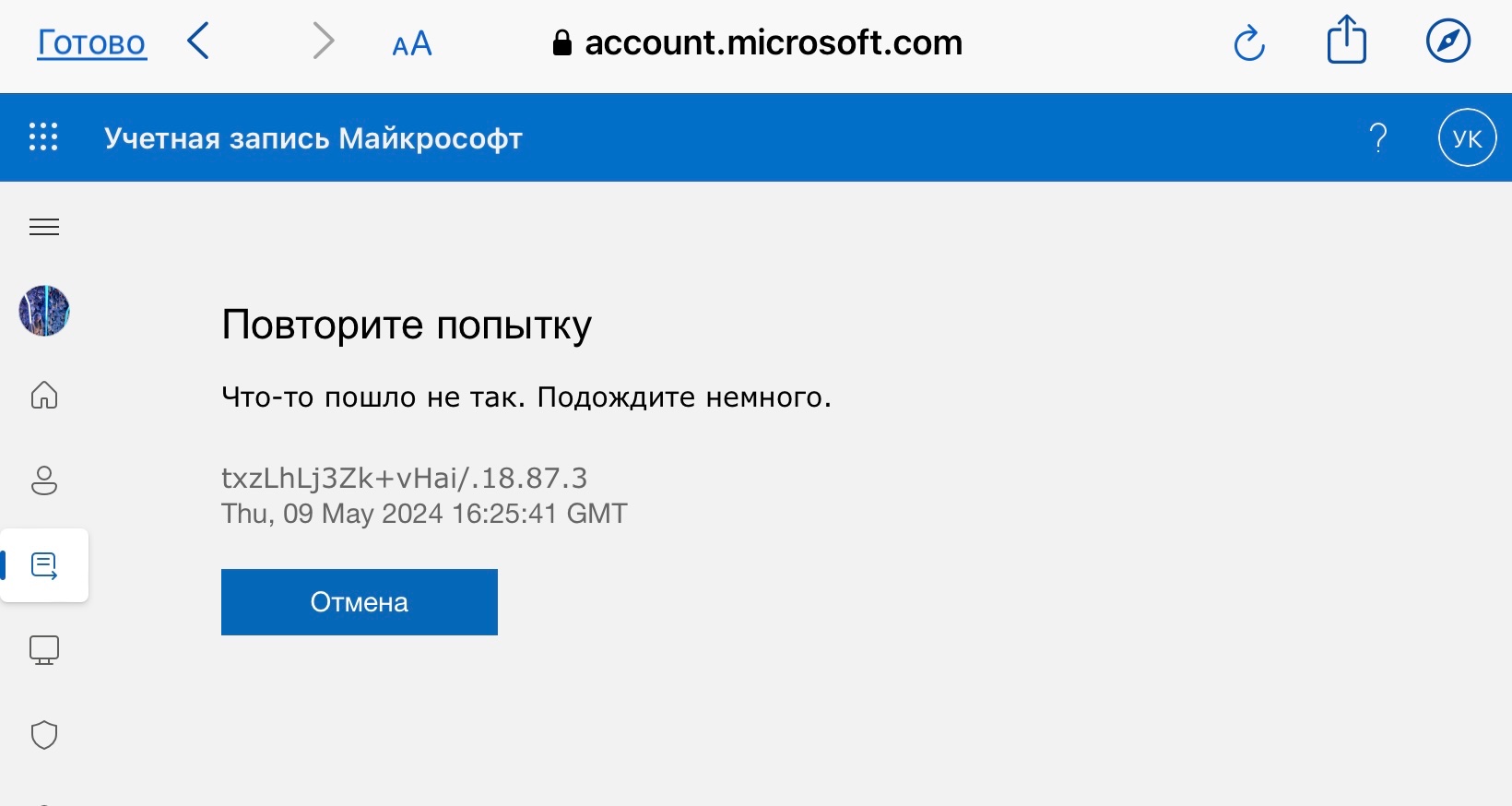Open Security via the shield icon
Viewport: 1512px width, 806px height.
point(44,735)
